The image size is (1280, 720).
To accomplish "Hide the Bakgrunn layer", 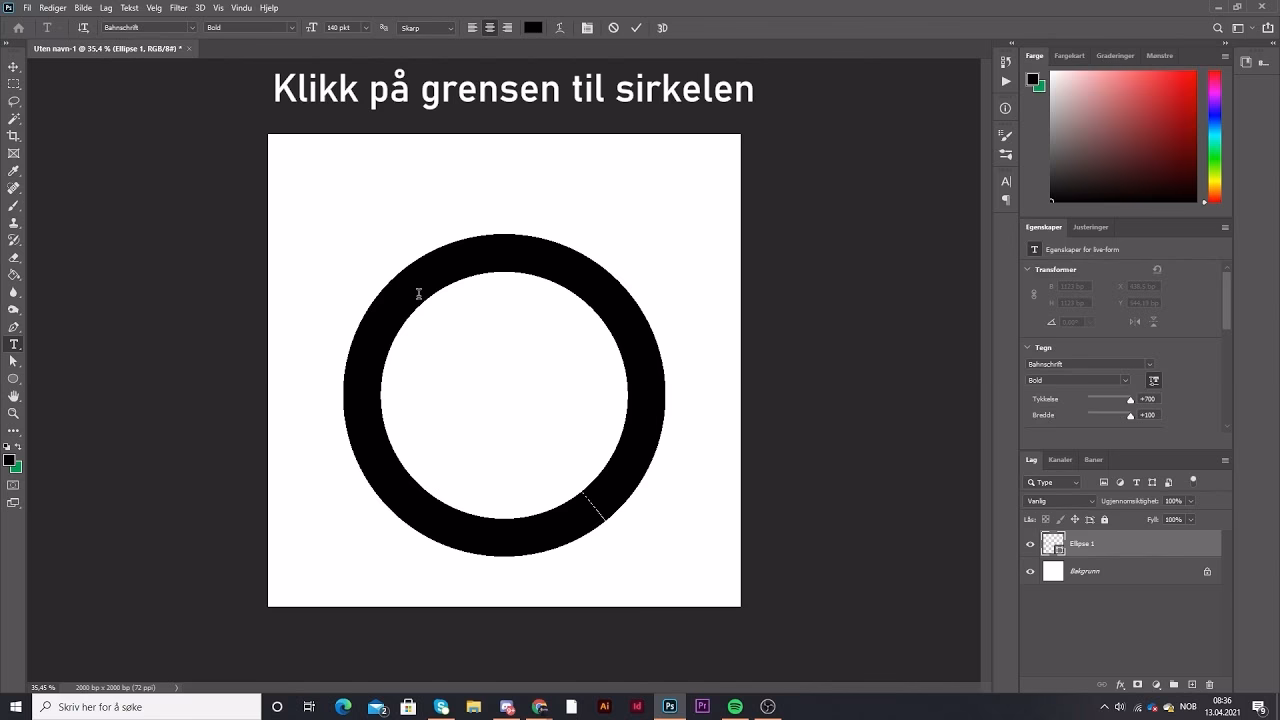I will pyautogui.click(x=1030, y=571).
